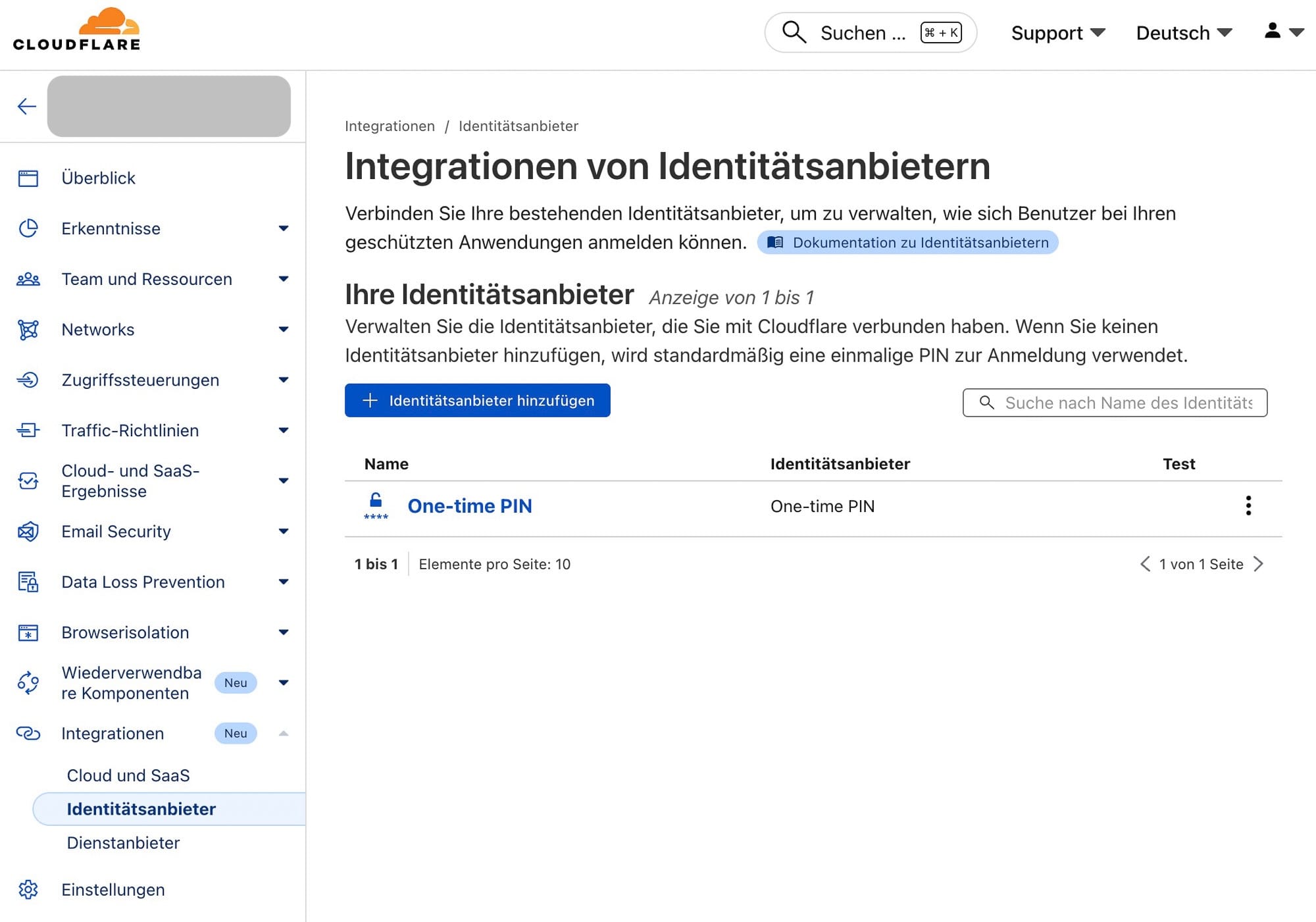The height and width of the screenshot is (922, 1316).
Task: Click the Networks sidebar icon
Action: pyautogui.click(x=28, y=329)
